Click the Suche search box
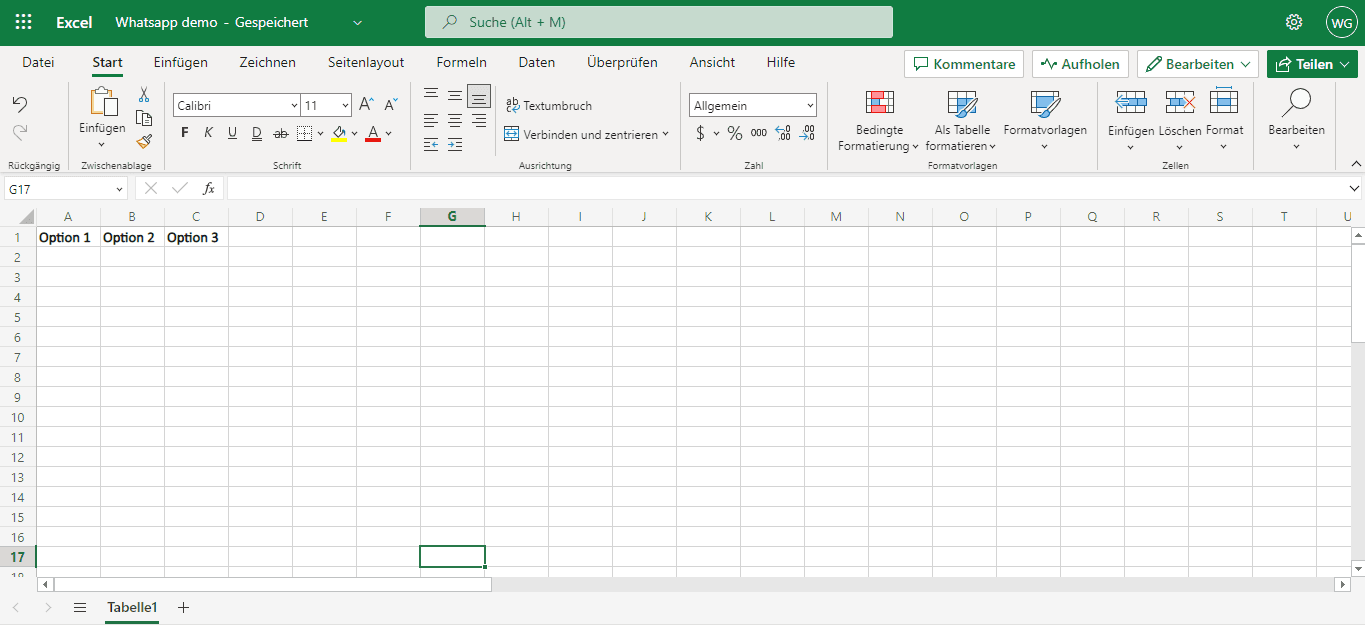This screenshot has width=1365, height=626. (x=658, y=22)
